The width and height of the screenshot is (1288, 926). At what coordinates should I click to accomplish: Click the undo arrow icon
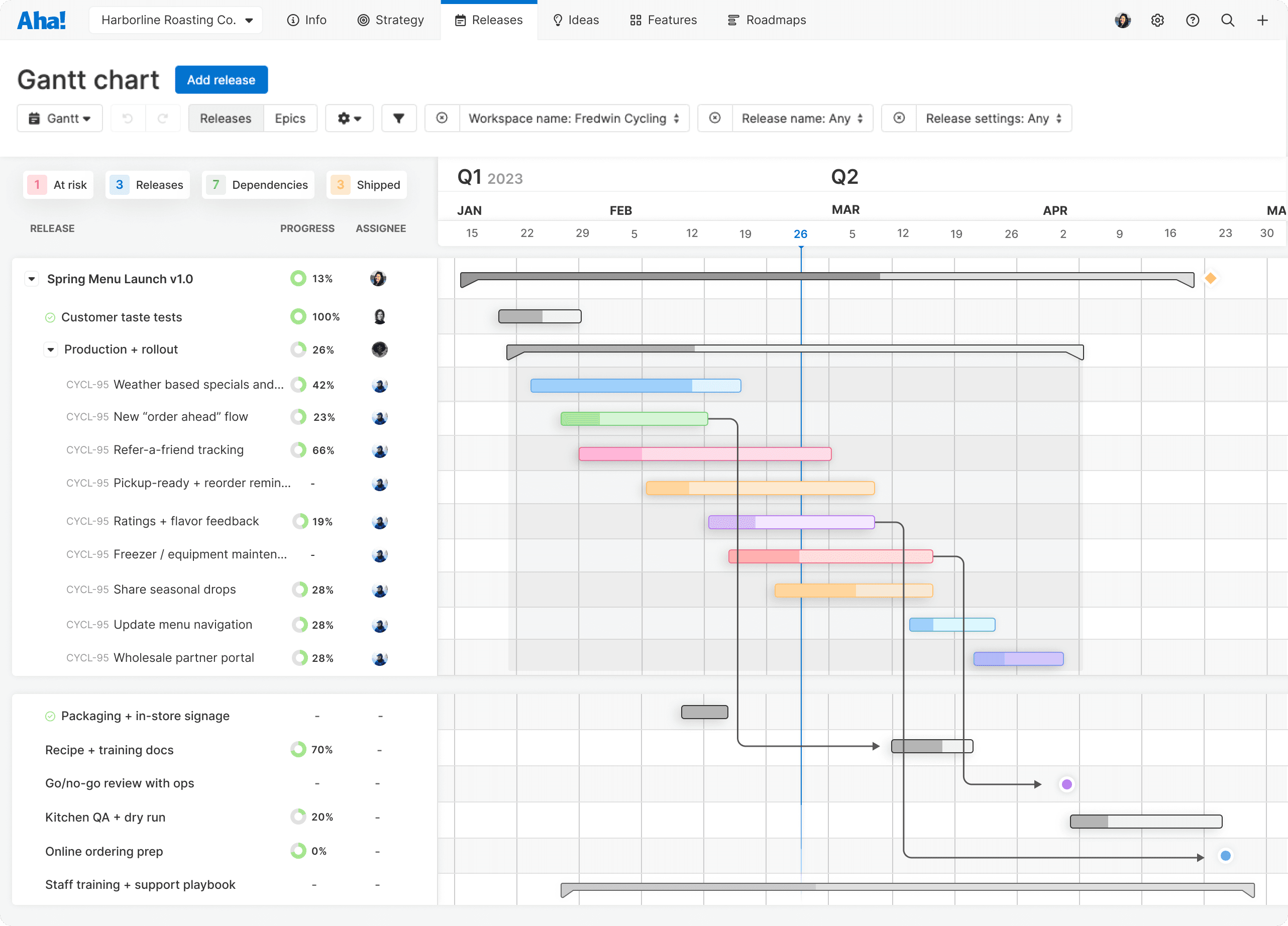coord(128,118)
